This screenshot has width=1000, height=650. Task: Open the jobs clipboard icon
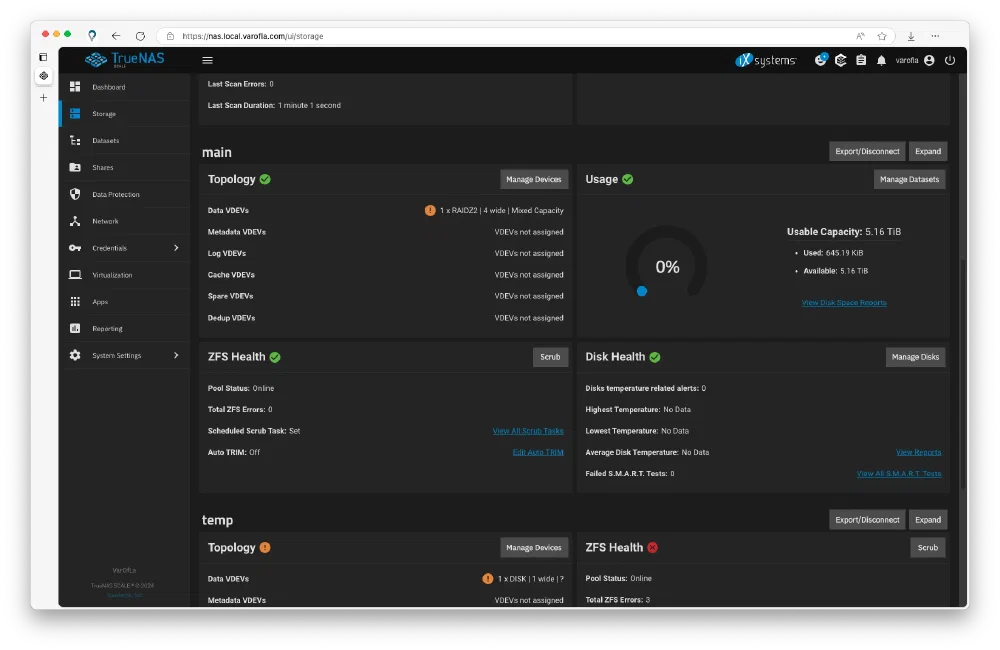pos(861,60)
